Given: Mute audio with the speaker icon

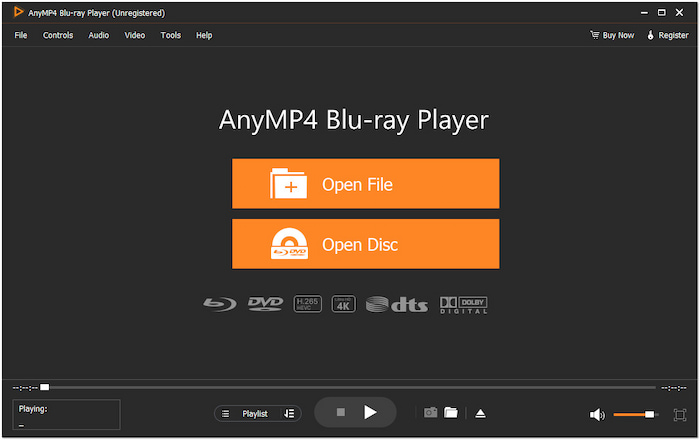Looking at the screenshot, I should pyautogui.click(x=597, y=415).
